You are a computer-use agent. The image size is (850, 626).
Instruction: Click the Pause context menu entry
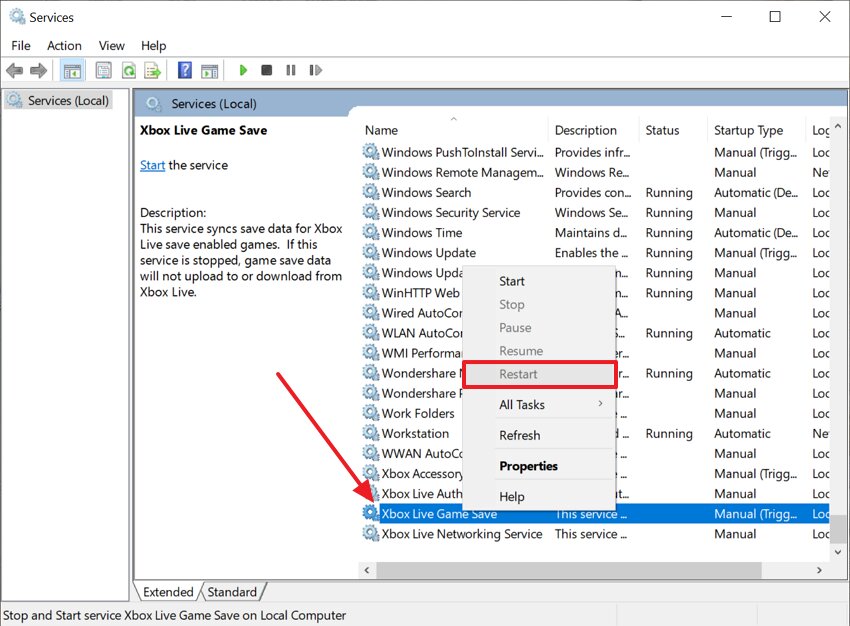pyautogui.click(x=539, y=328)
